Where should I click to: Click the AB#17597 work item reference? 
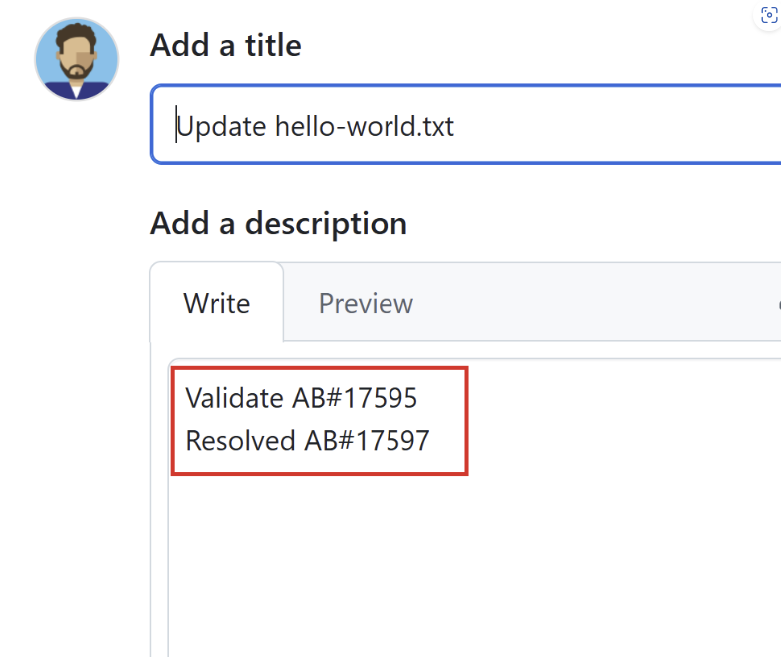pyautogui.click(x=367, y=440)
